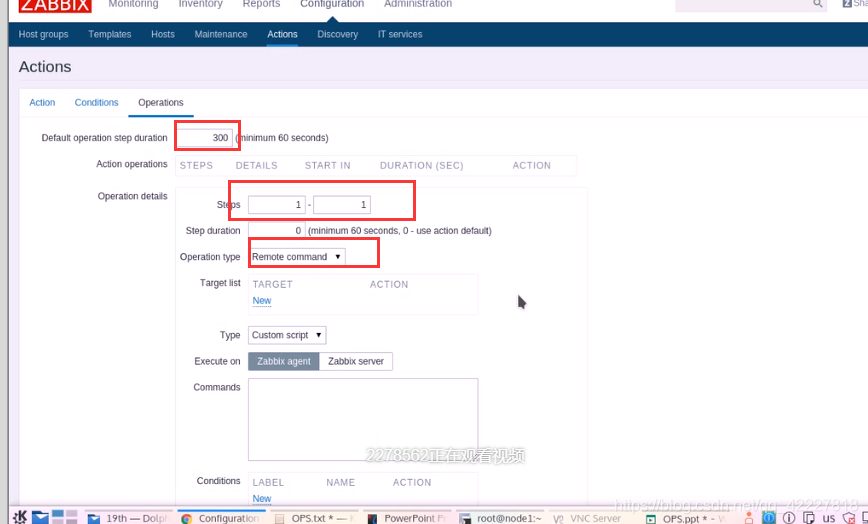The width and height of the screenshot is (868, 524).
Task: Go to Host groups submenu
Action: pyautogui.click(x=43, y=34)
